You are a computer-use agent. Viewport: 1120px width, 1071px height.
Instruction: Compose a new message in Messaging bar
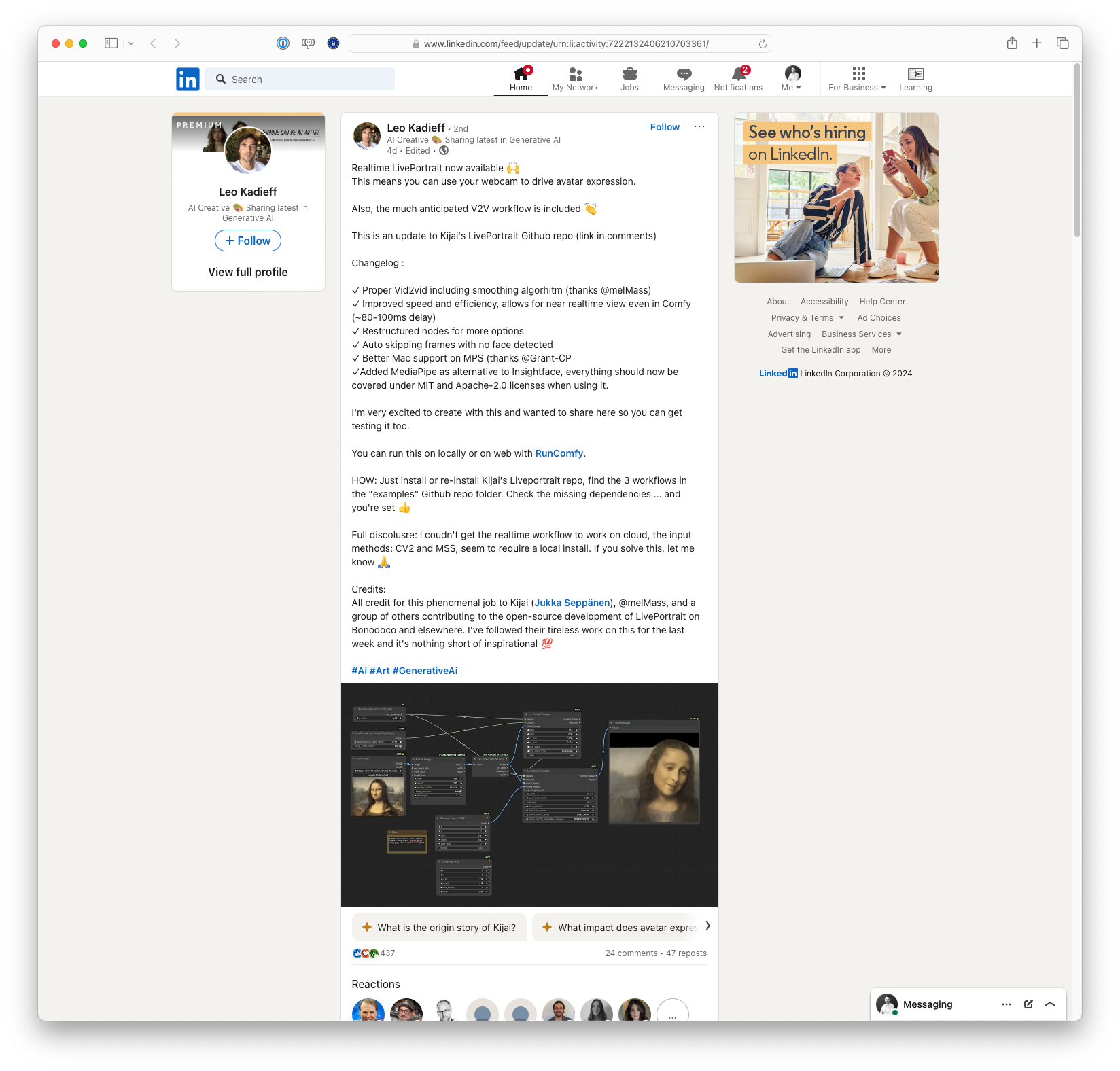[x=1028, y=1004]
